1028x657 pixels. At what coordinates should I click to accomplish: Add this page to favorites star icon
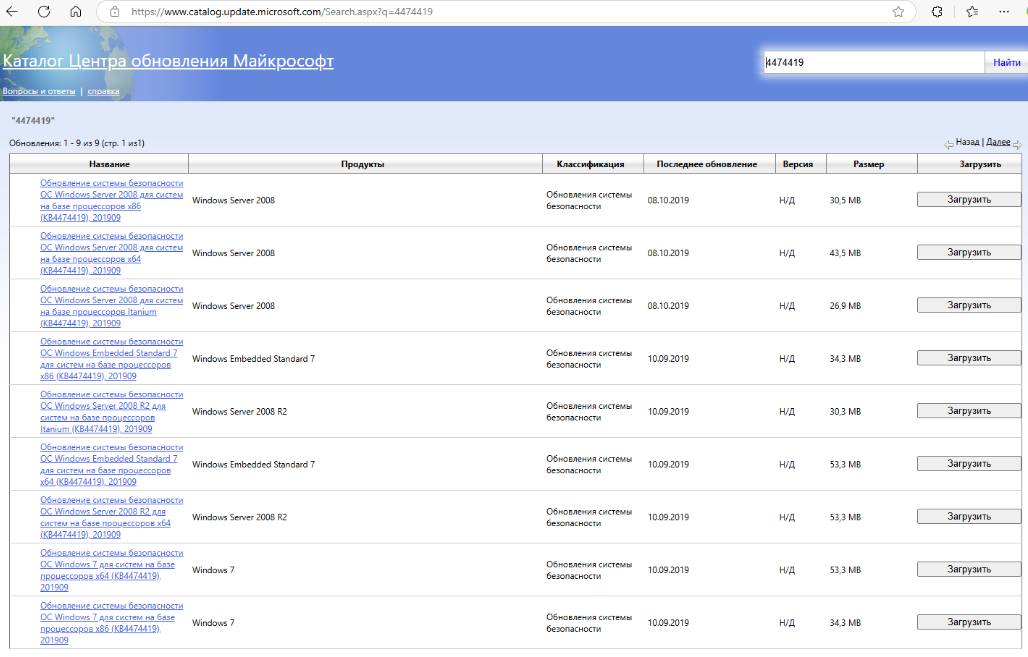coord(898,11)
